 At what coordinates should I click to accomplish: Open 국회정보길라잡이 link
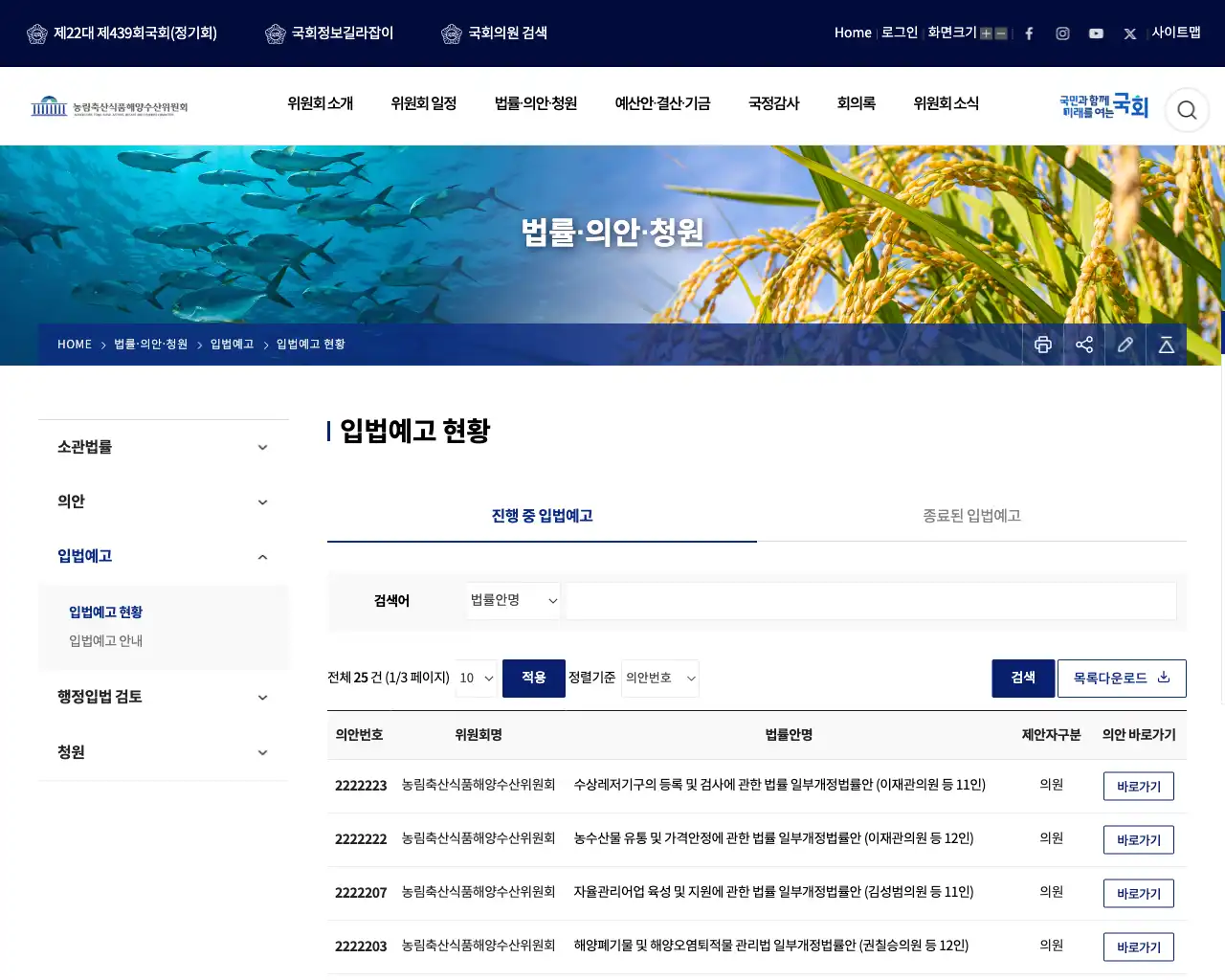pyautogui.click(x=343, y=33)
